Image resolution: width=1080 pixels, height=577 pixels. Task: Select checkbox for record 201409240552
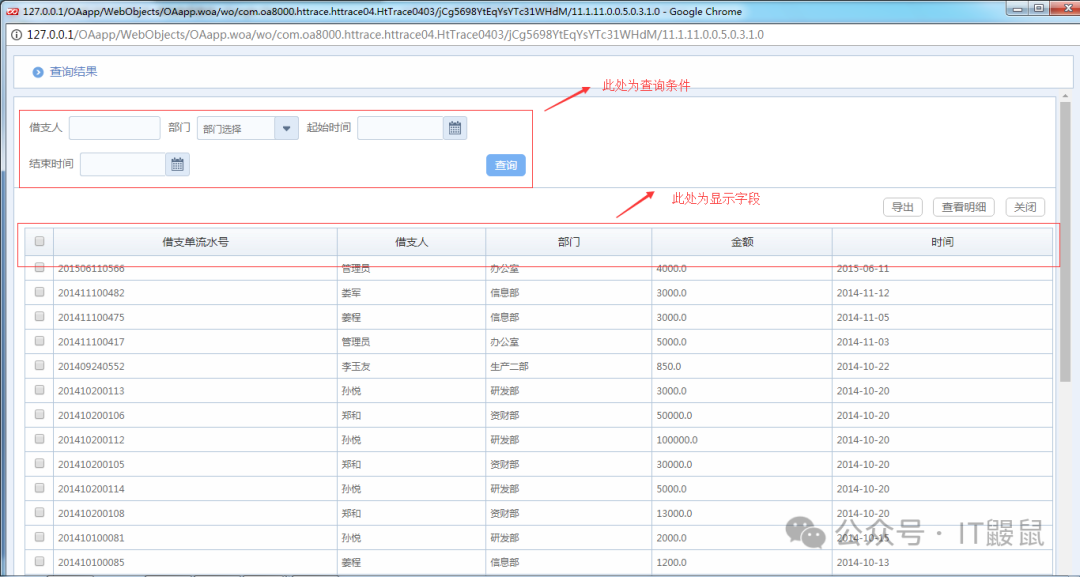click(40, 366)
